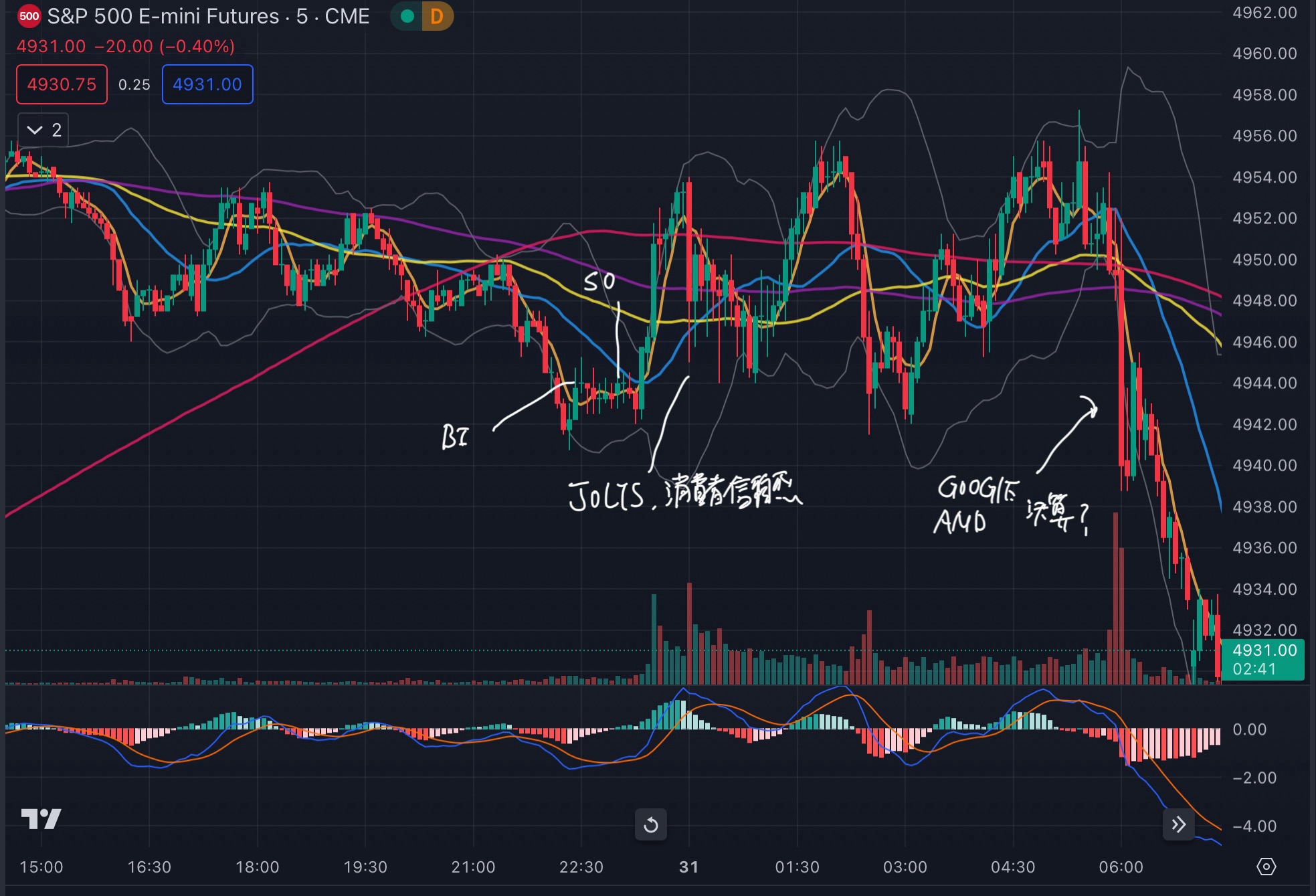Click the TradingView logo
Screen dimensions: 1316x896
pos(41,818)
